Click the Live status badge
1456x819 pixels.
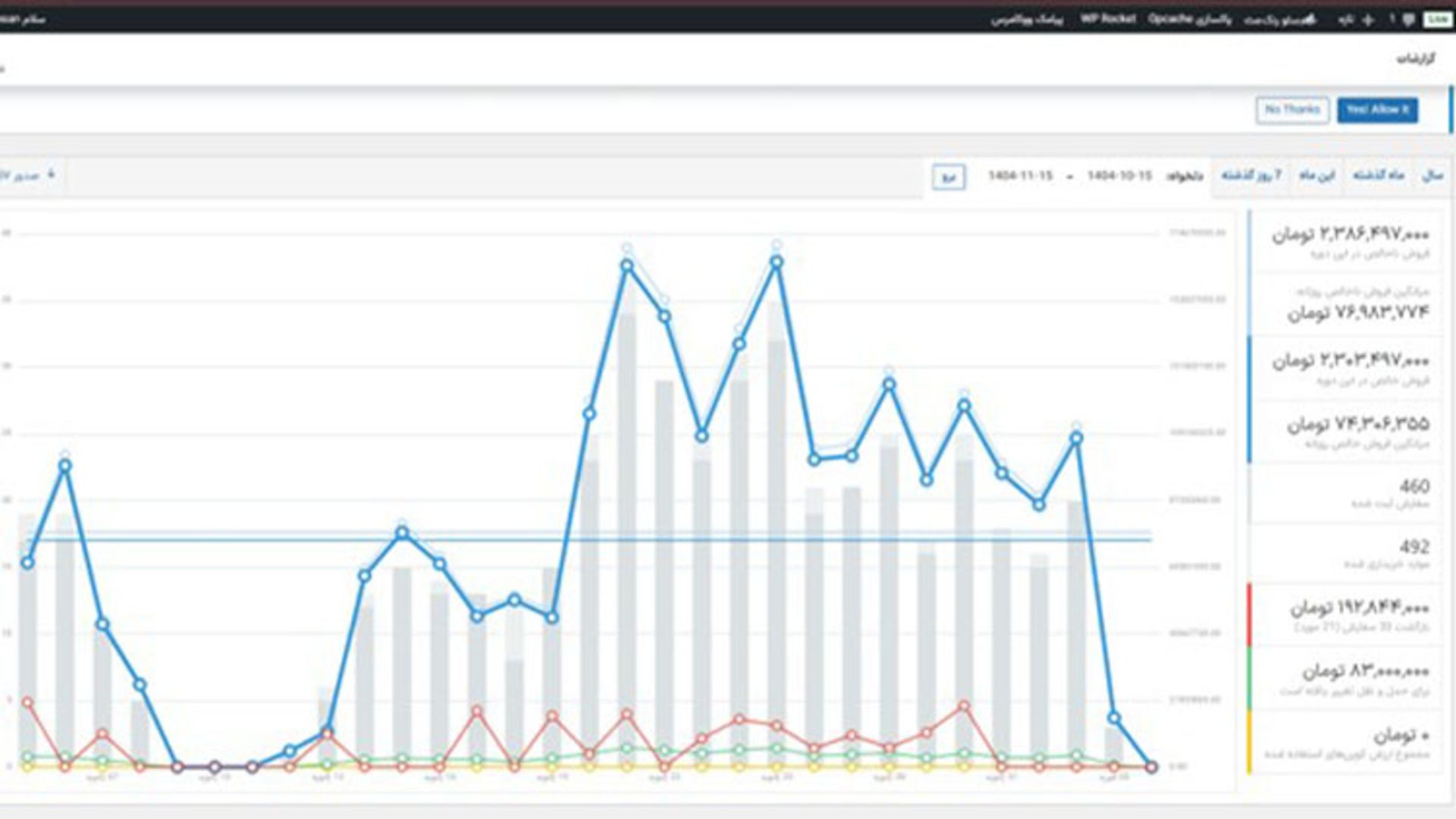1438,20
